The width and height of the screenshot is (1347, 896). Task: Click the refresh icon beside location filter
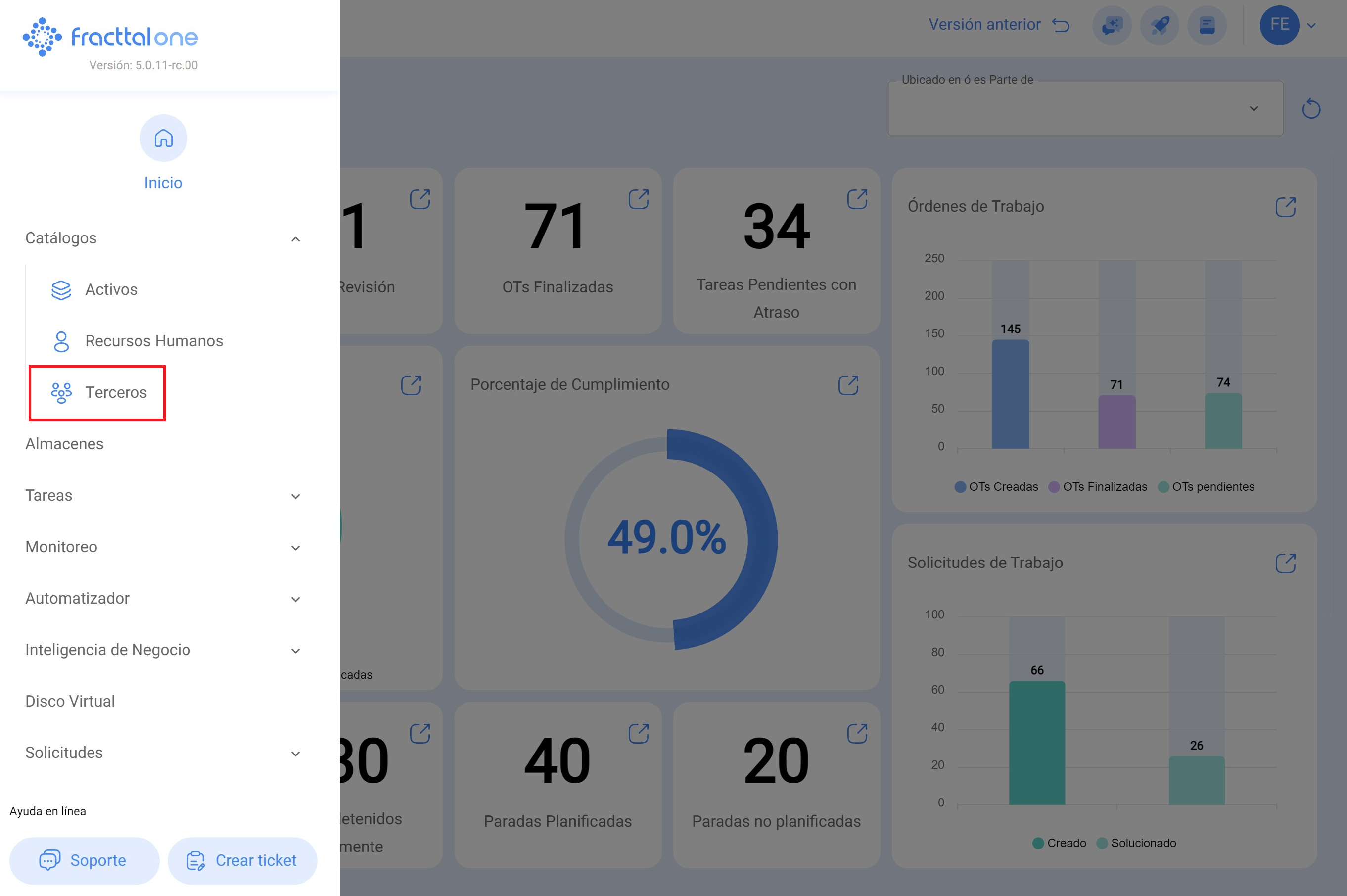point(1310,108)
